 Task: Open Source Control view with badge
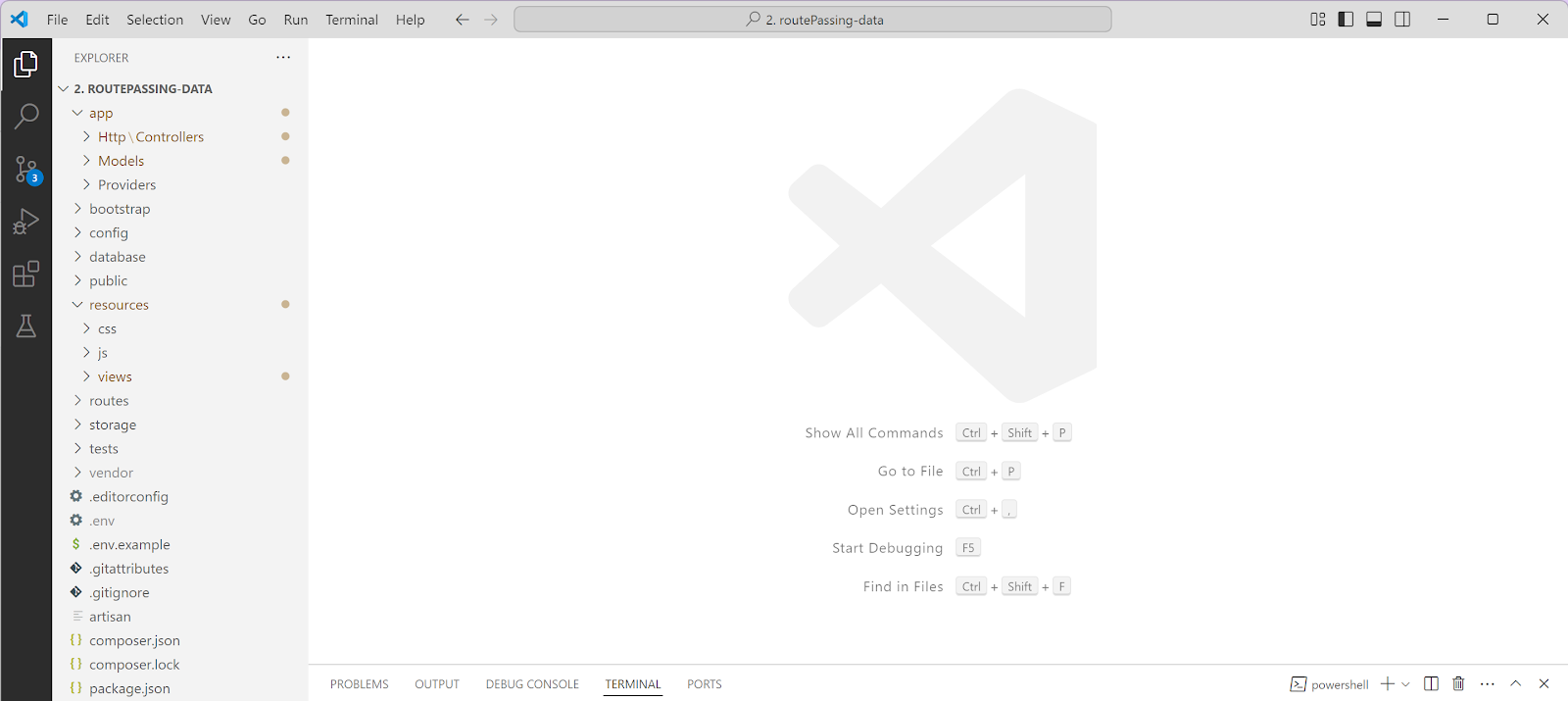tap(26, 170)
